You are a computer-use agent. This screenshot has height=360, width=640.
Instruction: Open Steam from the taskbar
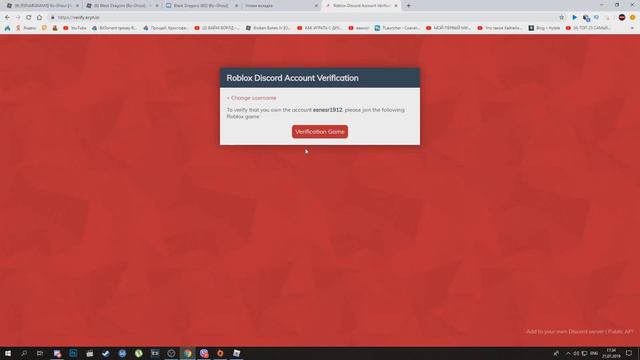click(x=106, y=353)
